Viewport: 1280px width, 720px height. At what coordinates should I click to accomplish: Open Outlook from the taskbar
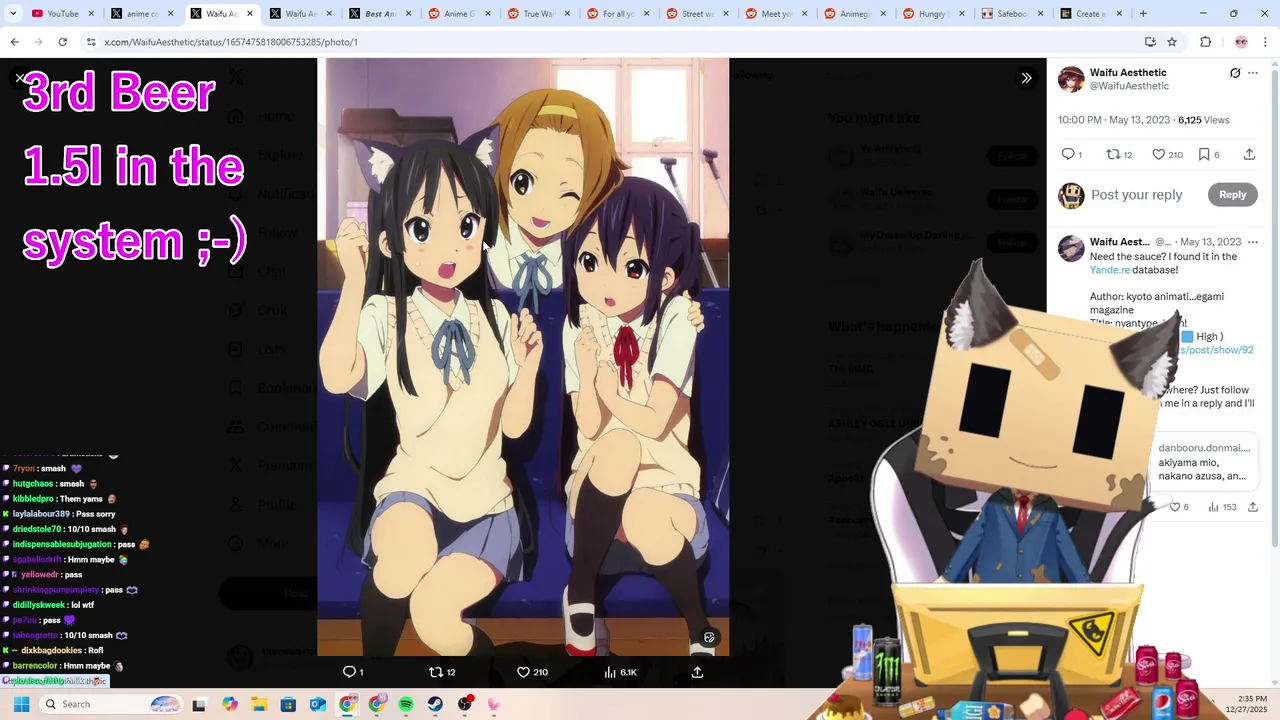318,704
